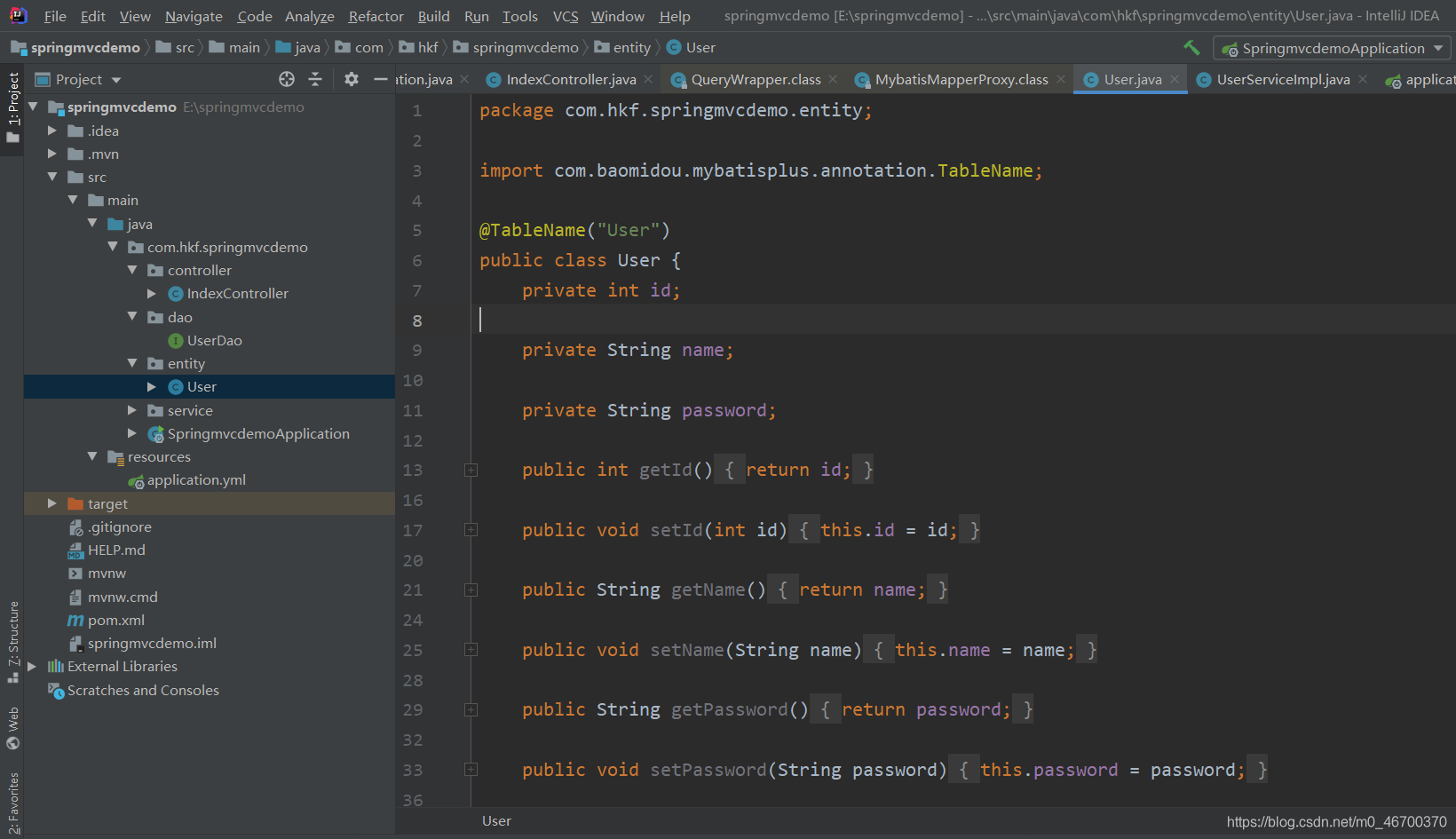1456x839 pixels.
Task: Click the IntelliJ IDEA logo icon
Action: click(18, 15)
